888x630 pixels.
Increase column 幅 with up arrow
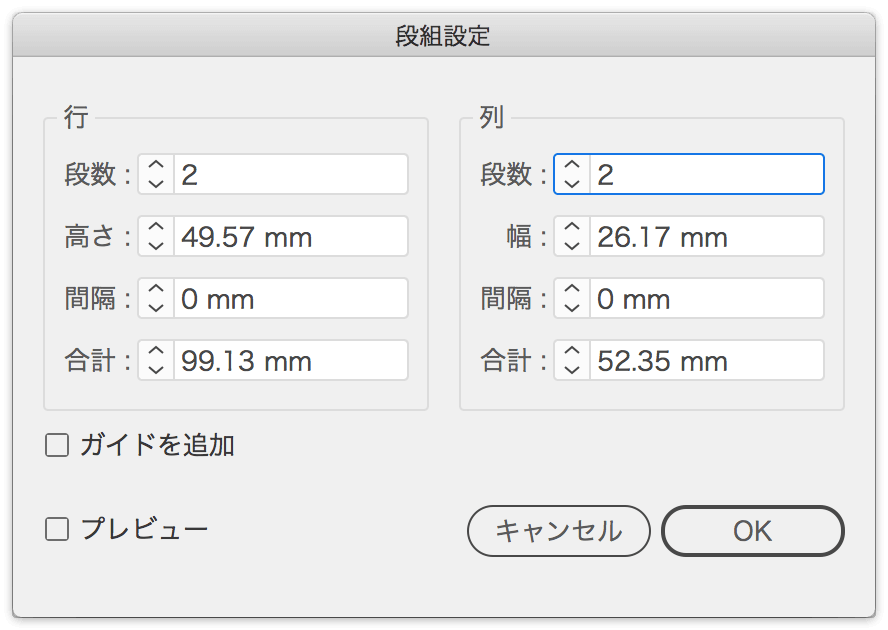click(572, 227)
